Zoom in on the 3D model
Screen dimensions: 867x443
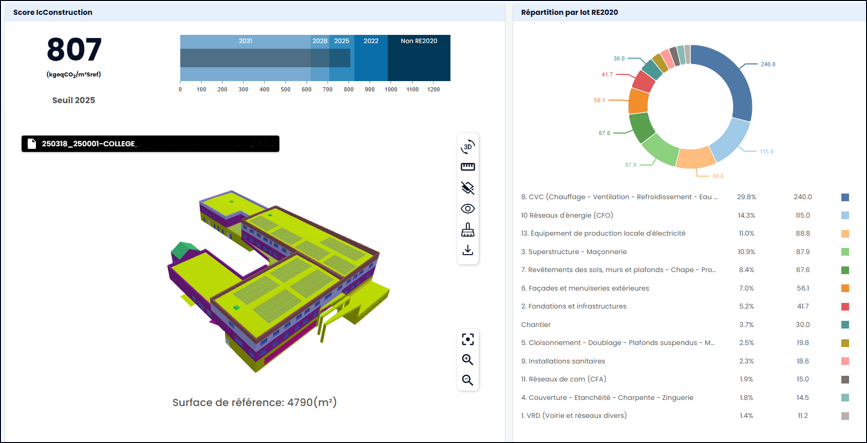point(468,359)
